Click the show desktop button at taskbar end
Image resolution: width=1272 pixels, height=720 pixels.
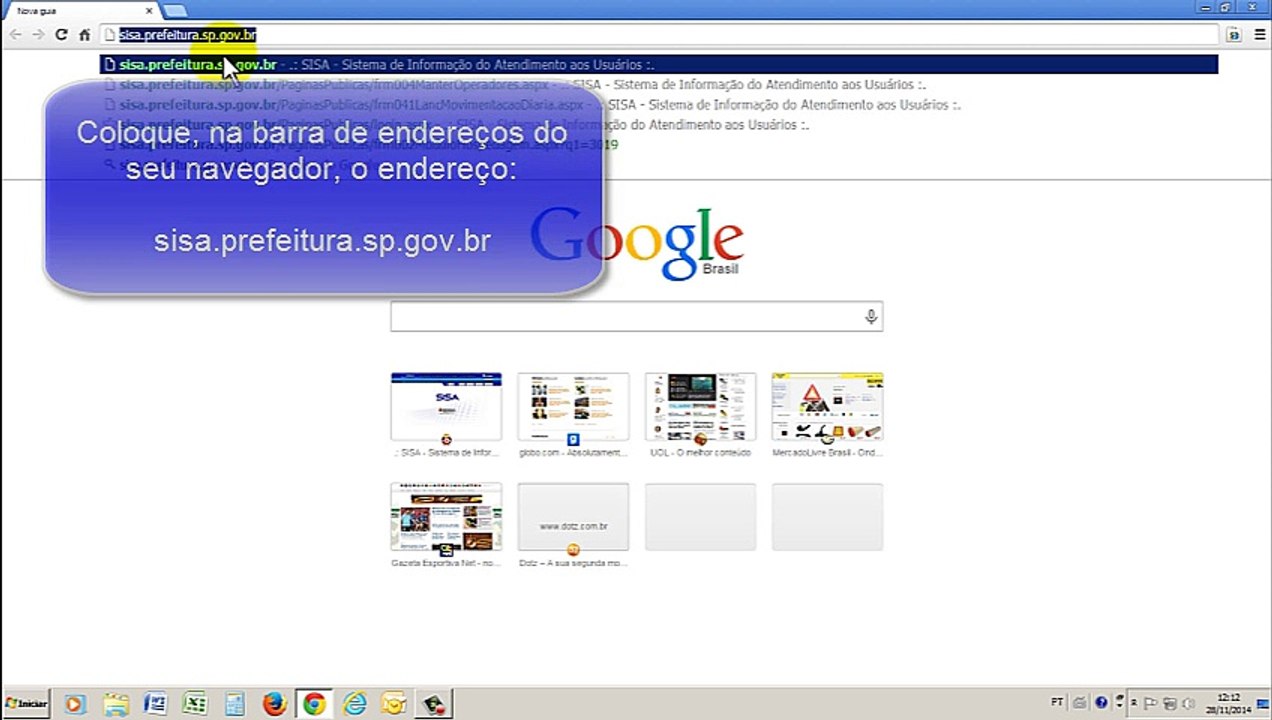pos(1265,704)
